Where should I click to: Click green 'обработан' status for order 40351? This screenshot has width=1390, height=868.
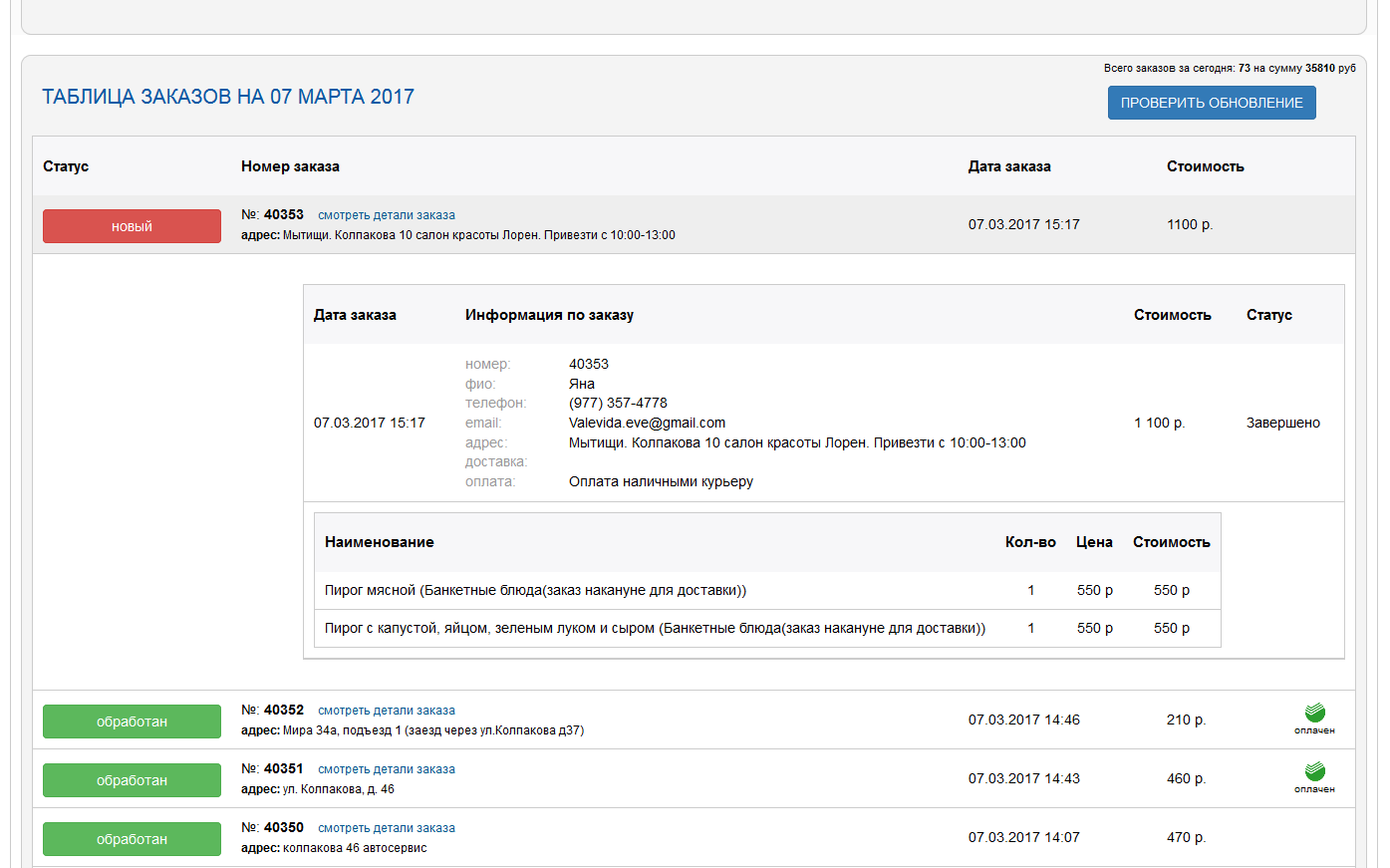(132, 780)
